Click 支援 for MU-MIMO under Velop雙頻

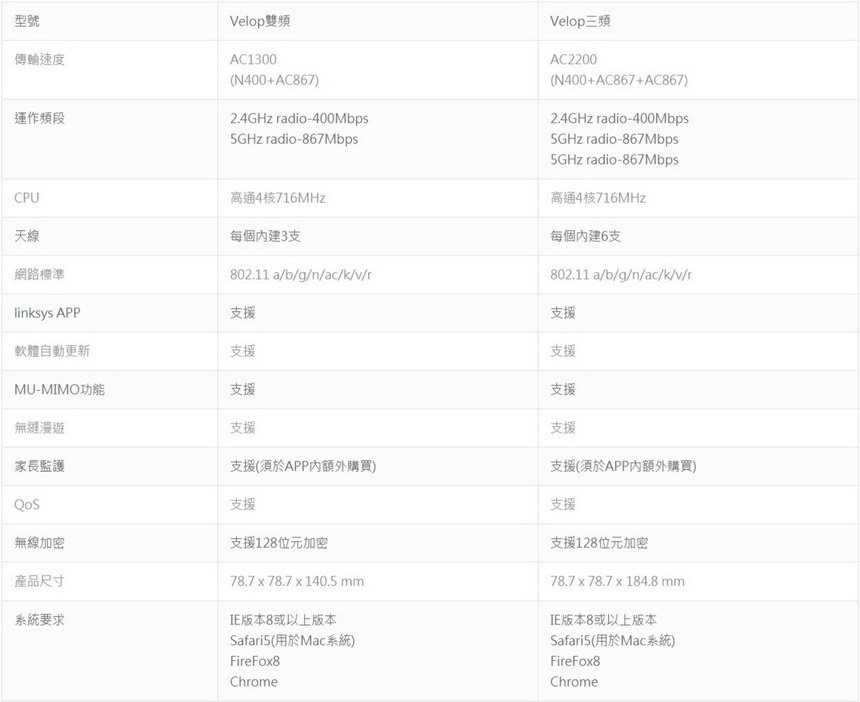[x=242, y=389]
